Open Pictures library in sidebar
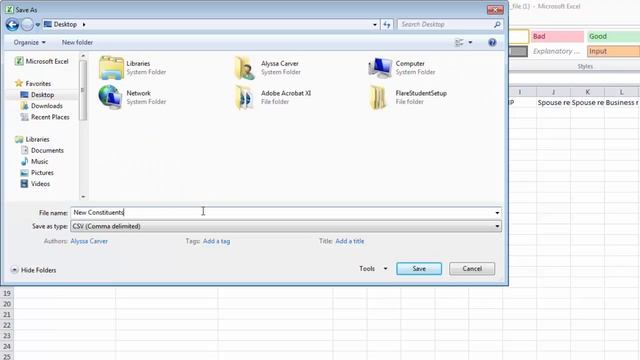This screenshot has width=640, height=360. tap(38, 173)
